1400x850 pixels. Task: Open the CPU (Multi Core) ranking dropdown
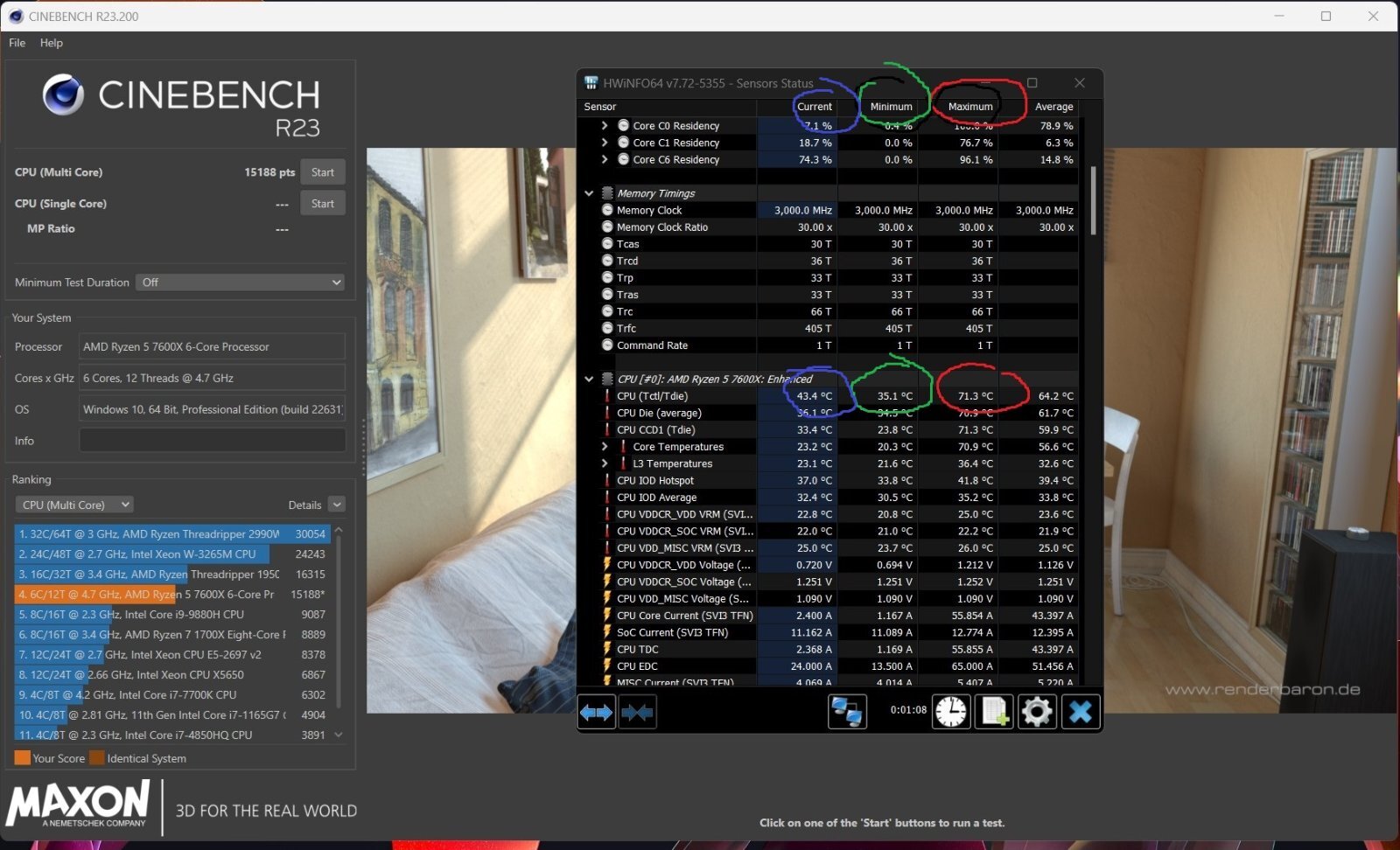pyautogui.click(x=74, y=505)
